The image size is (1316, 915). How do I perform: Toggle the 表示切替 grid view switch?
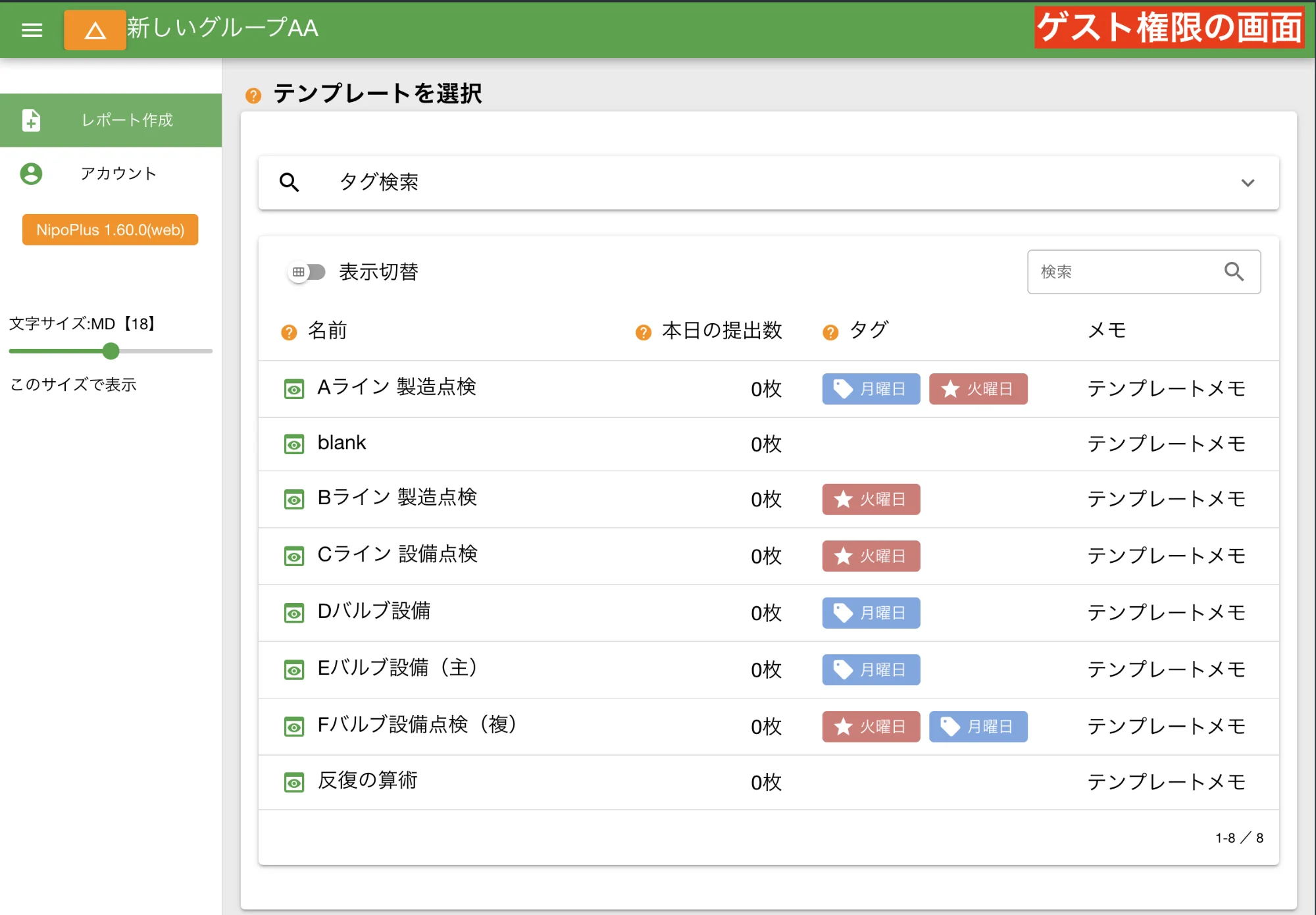pos(307,272)
